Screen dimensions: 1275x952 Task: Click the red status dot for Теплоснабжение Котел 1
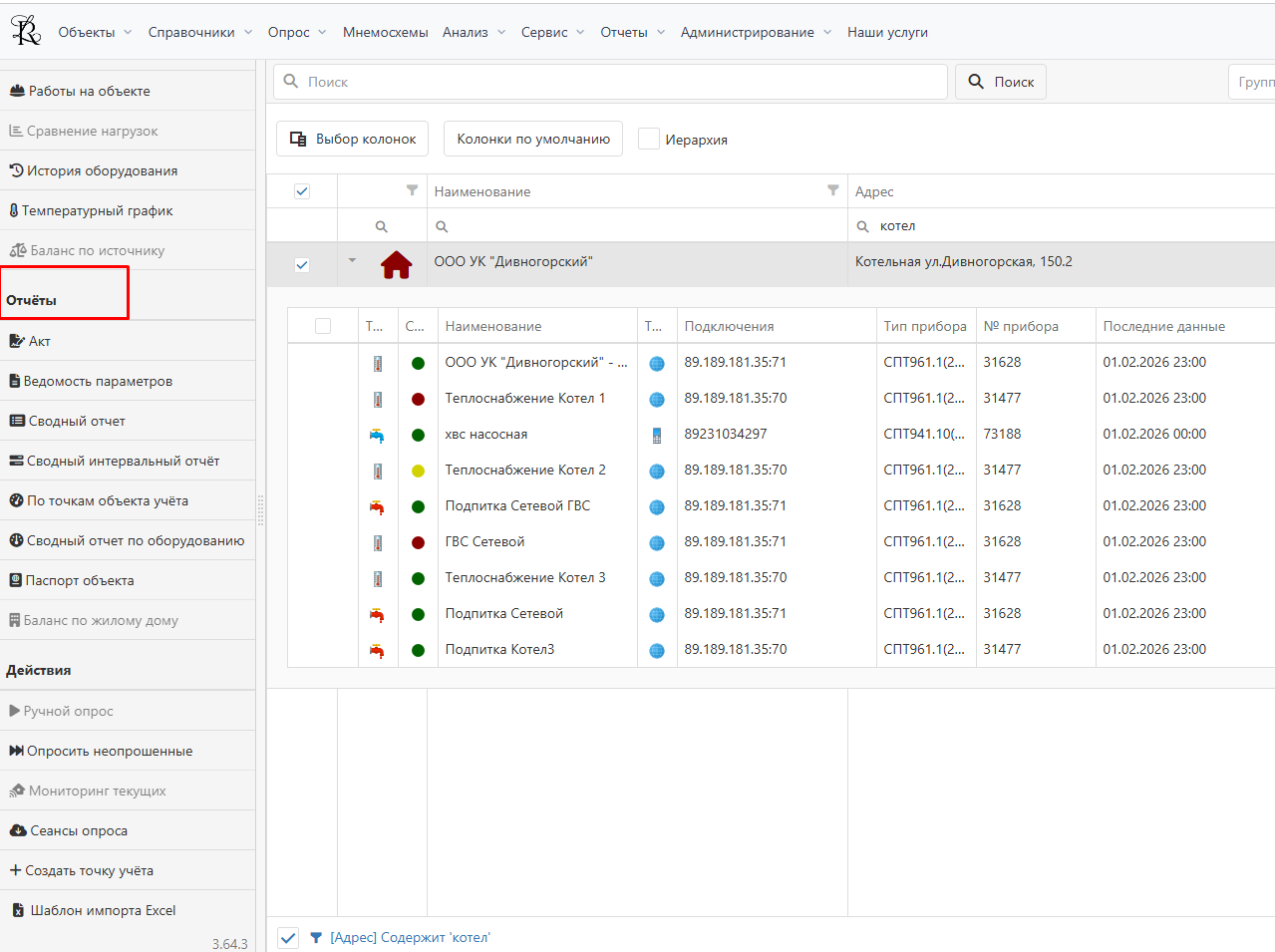pyautogui.click(x=418, y=399)
